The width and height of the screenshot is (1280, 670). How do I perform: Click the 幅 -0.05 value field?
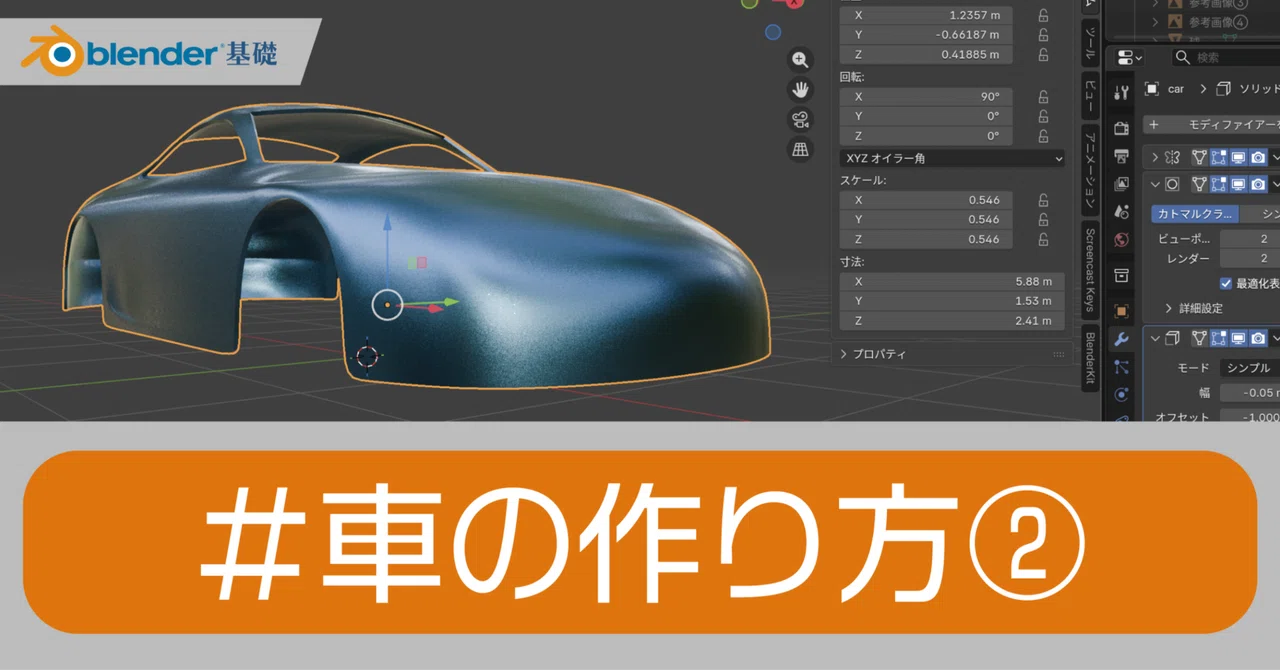coord(1250,393)
